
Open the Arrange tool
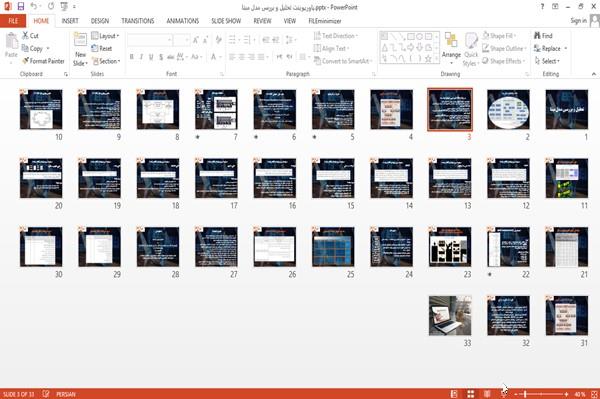click(x=451, y=49)
